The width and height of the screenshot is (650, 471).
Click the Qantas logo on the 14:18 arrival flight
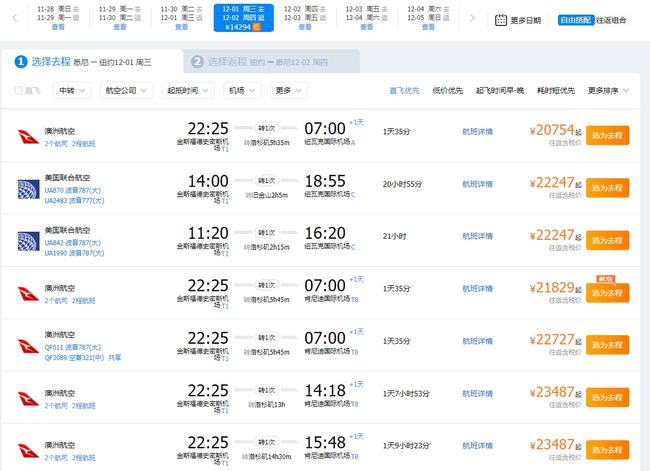pyautogui.click(x=28, y=398)
